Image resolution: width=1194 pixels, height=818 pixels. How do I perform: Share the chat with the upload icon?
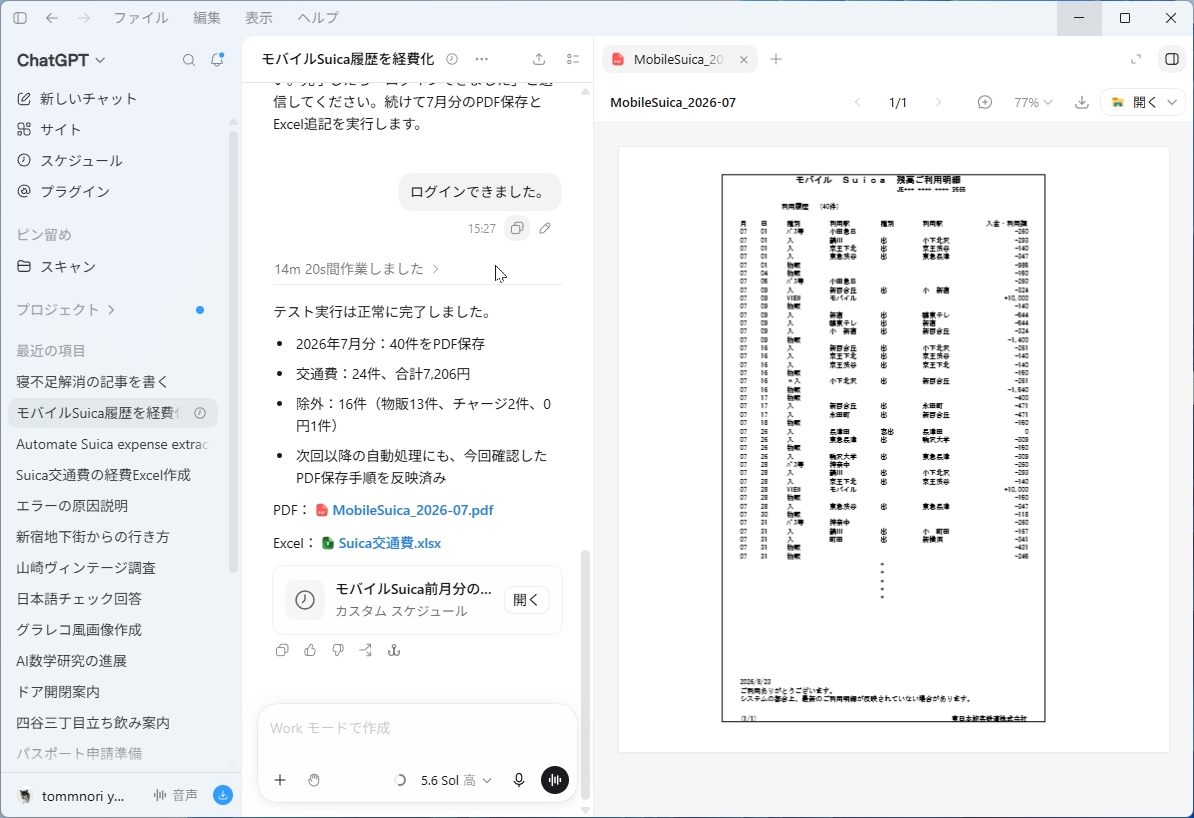(539, 59)
